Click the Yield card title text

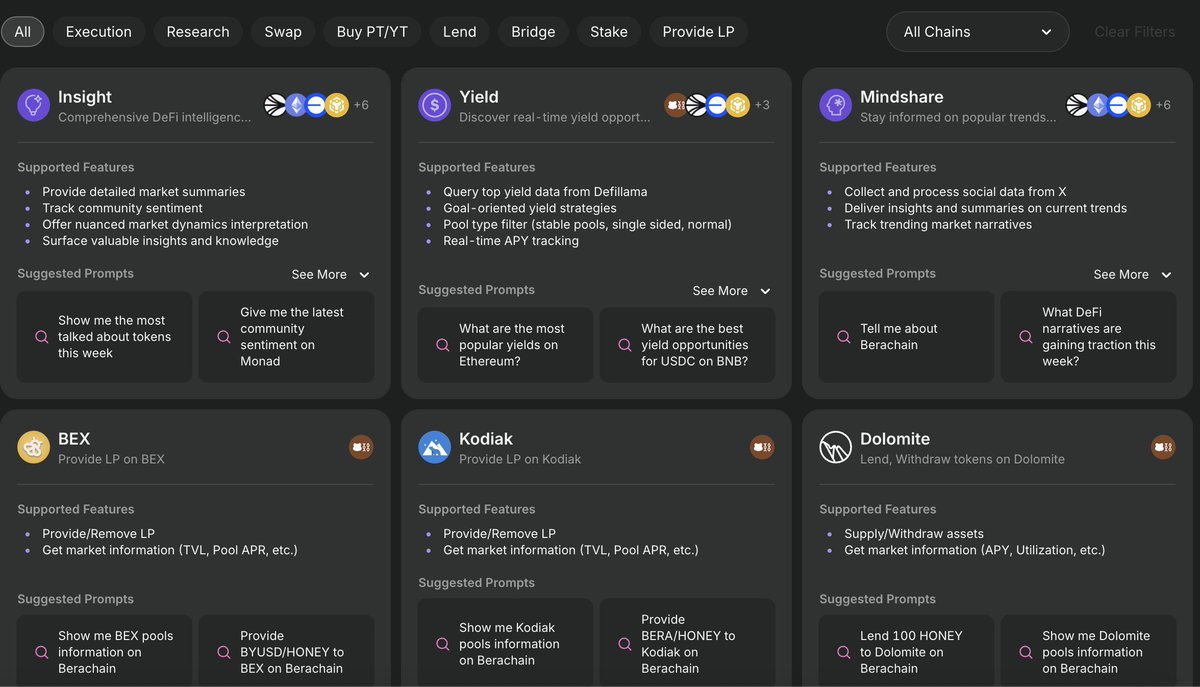(479, 97)
